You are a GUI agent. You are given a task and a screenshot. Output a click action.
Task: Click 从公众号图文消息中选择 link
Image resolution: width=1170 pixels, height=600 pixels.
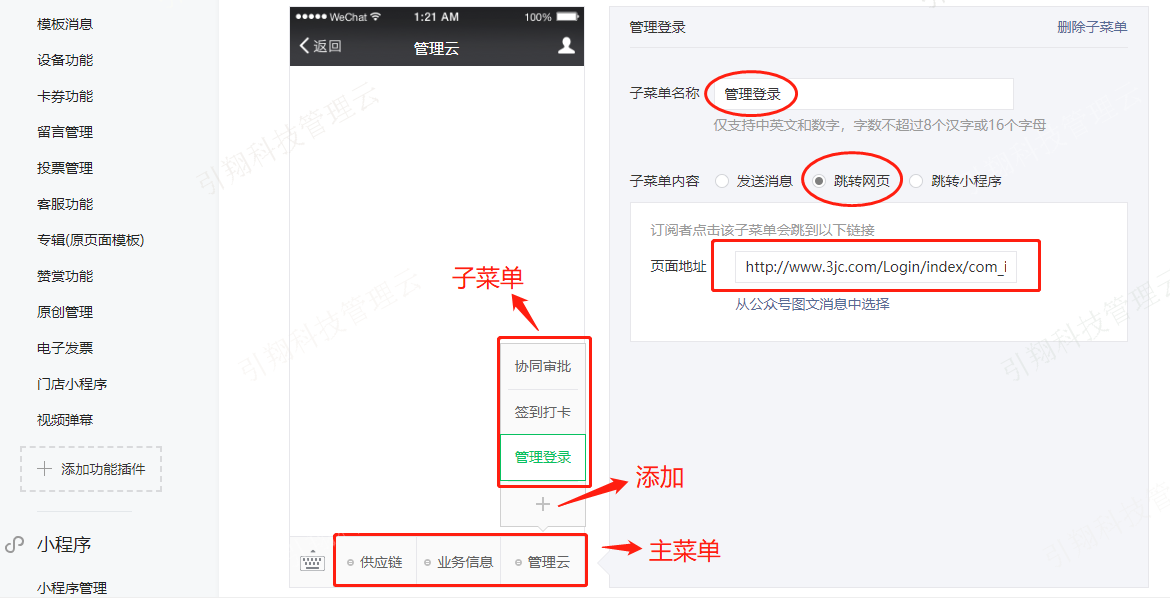click(812, 304)
